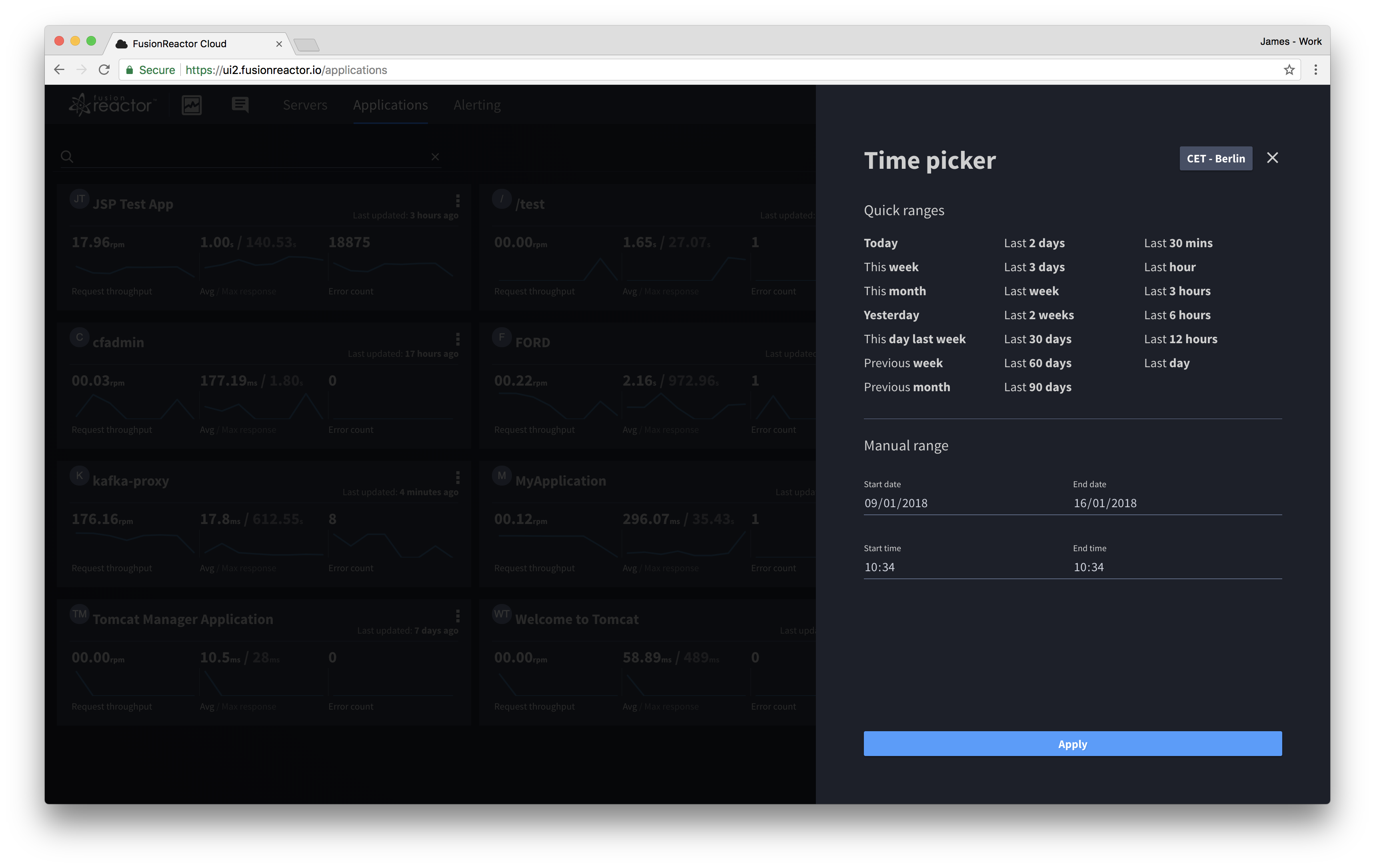This screenshot has height=868, width=1375.
Task: Choose Previous week range
Action: (x=903, y=363)
